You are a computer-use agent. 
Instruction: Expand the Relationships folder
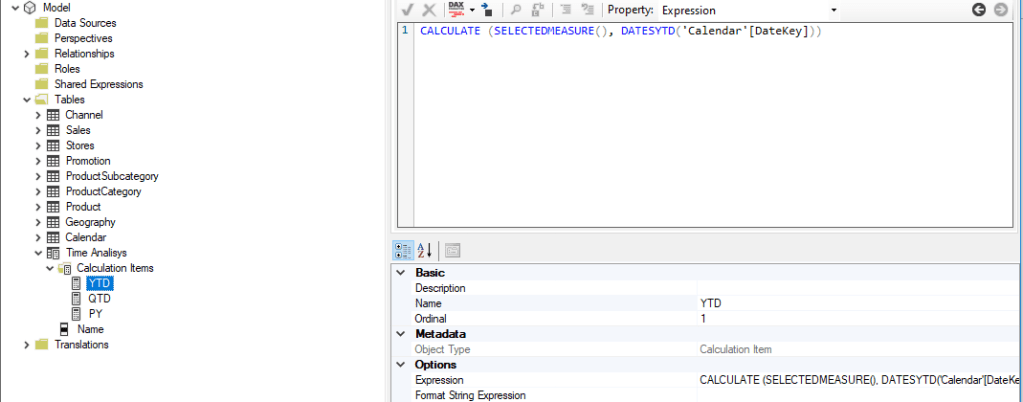pos(27,53)
